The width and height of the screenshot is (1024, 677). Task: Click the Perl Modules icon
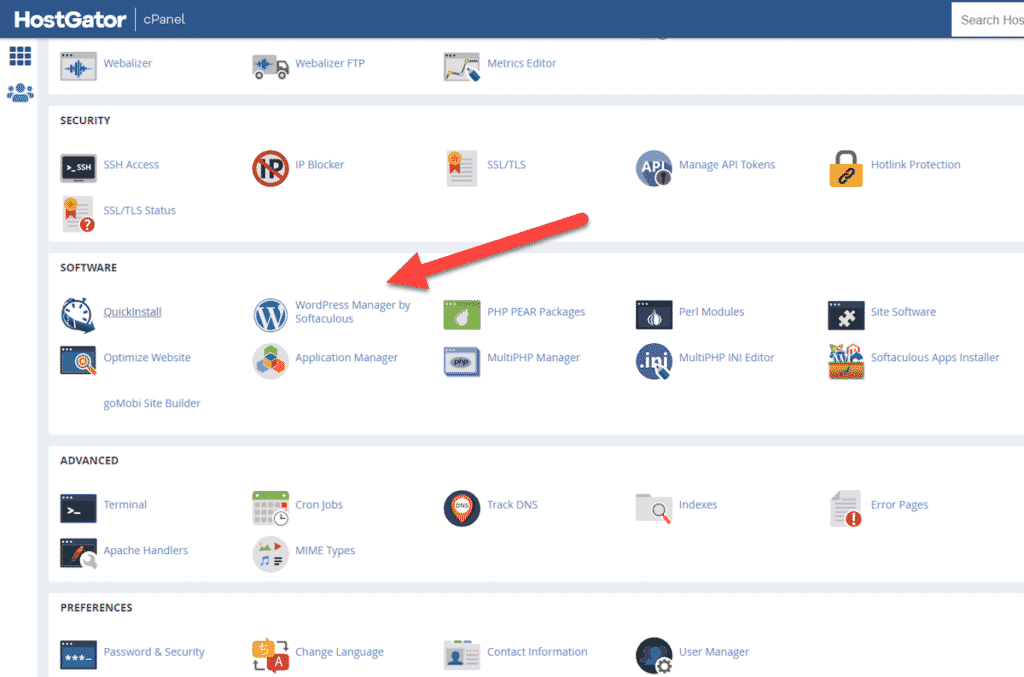click(654, 315)
